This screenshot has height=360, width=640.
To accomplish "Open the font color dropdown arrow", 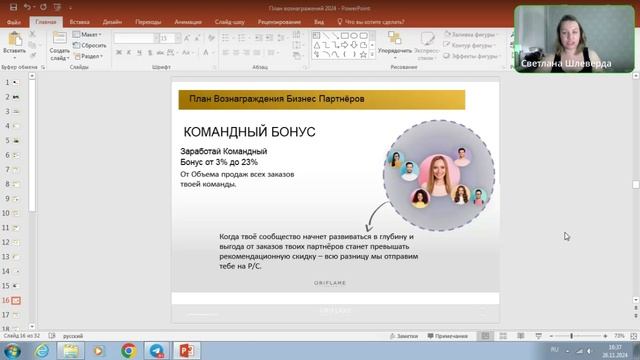I will [213, 53].
